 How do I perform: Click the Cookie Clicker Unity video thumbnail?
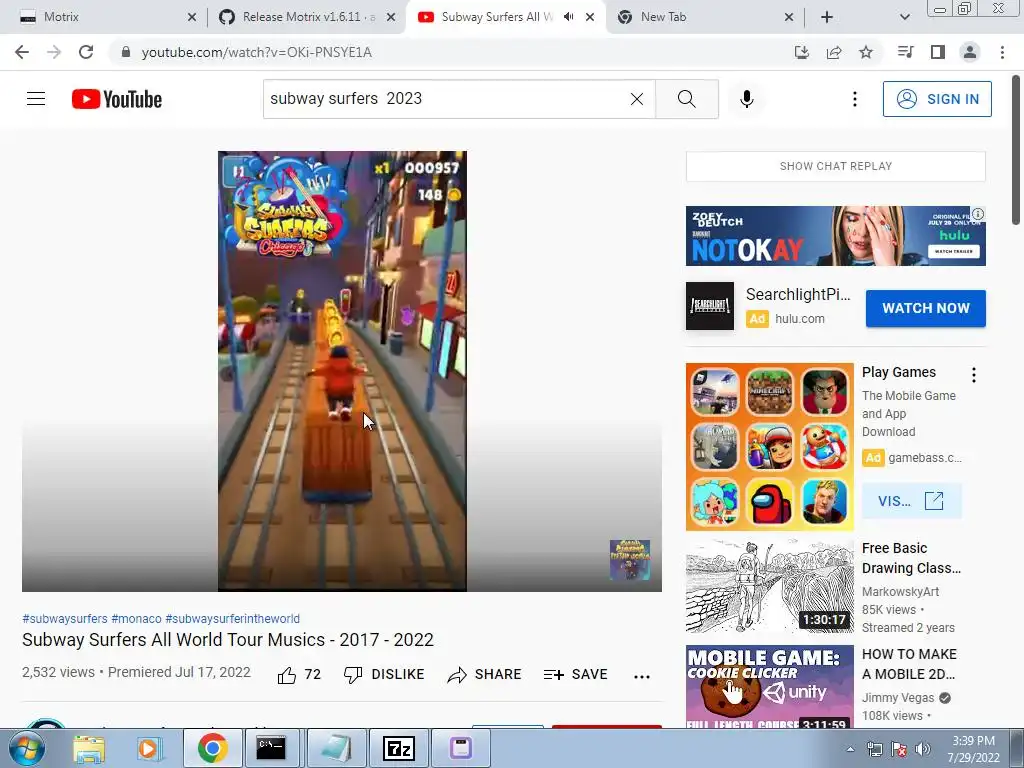pos(769,686)
